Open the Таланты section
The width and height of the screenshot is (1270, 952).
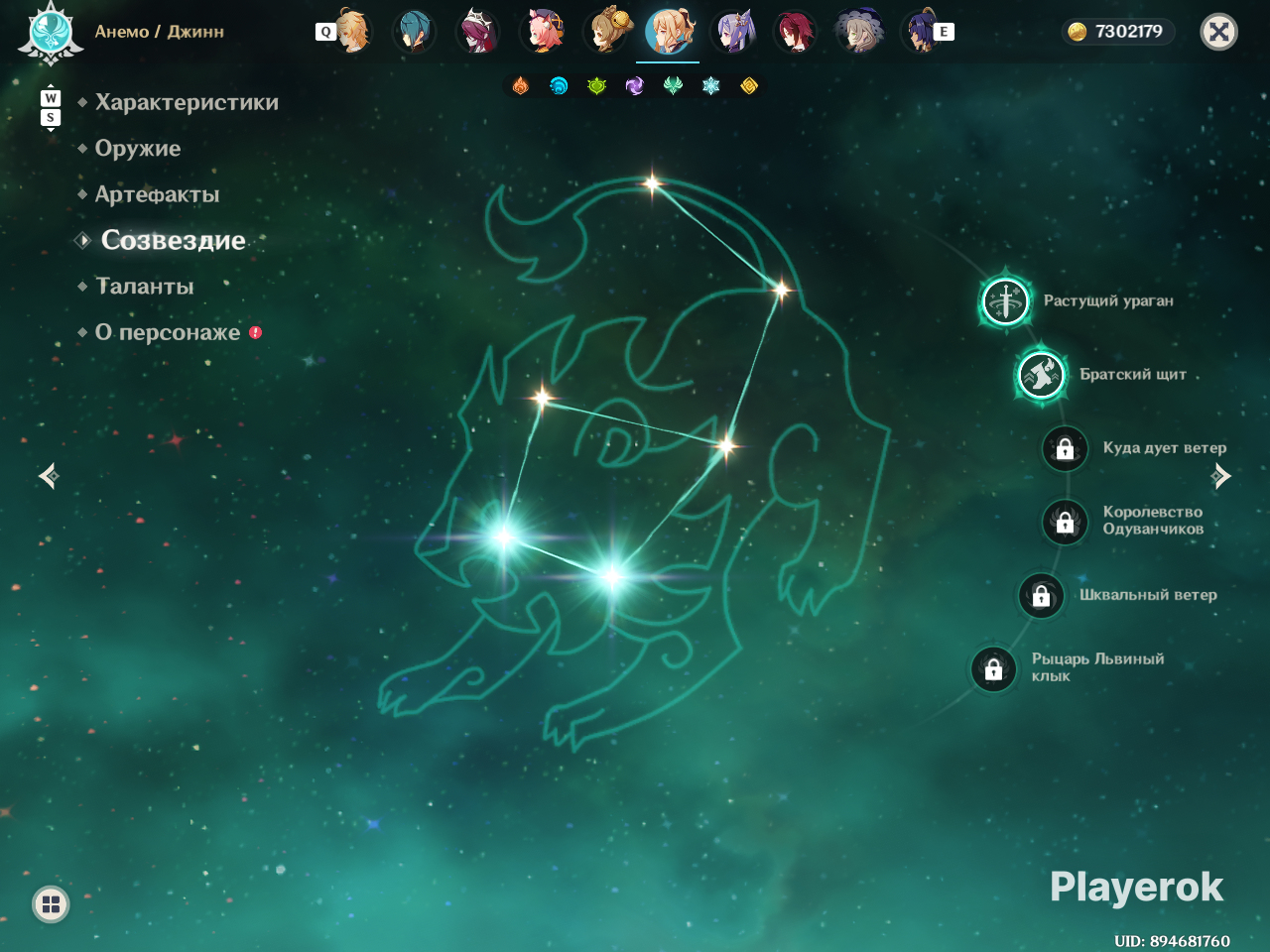coord(145,287)
